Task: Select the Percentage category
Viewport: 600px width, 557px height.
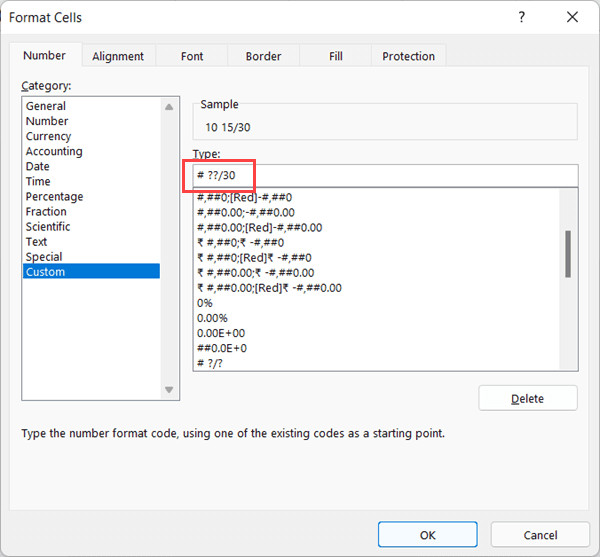Action: point(54,197)
